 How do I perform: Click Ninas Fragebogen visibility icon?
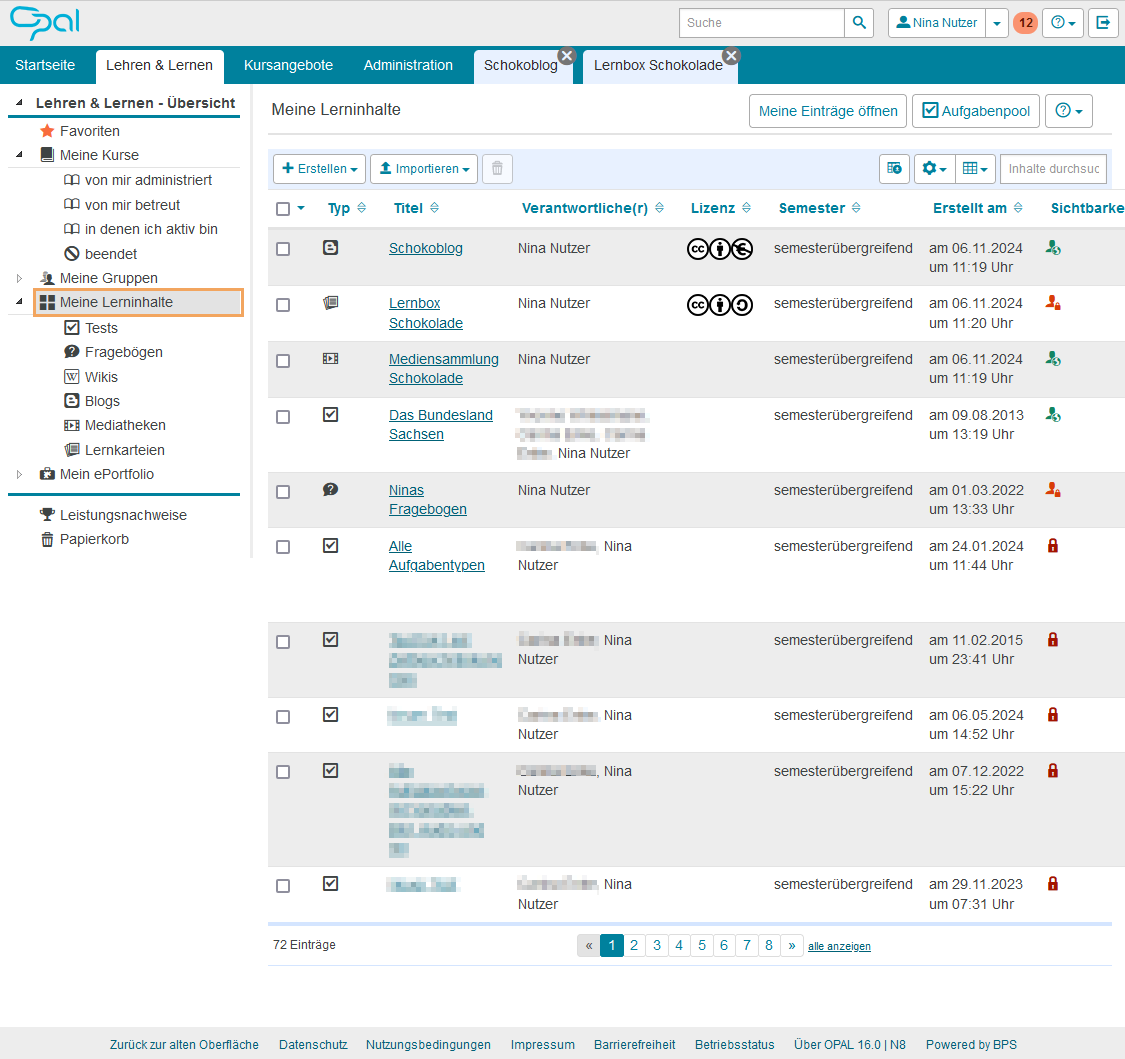click(x=1053, y=490)
